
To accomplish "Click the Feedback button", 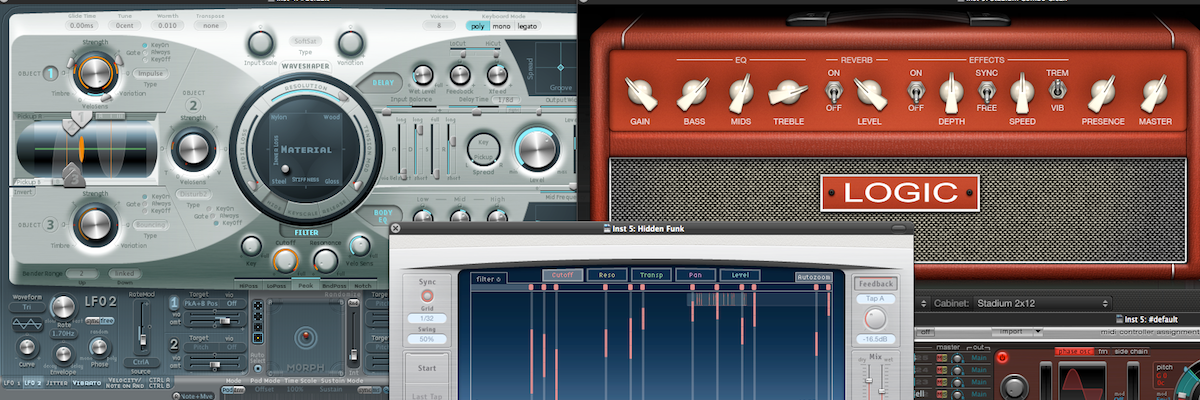I will click(x=876, y=284).
